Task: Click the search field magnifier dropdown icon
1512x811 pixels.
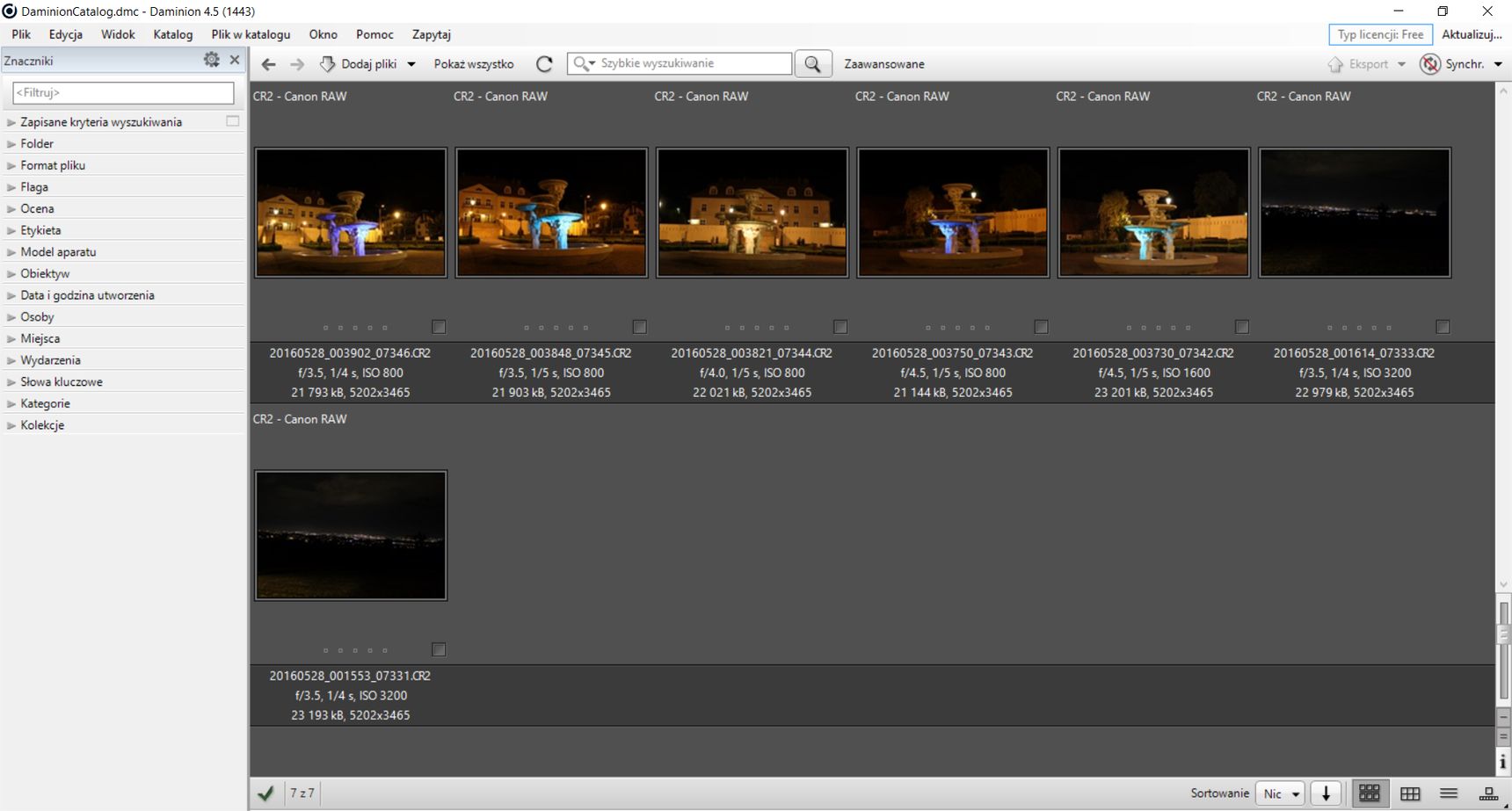Action: pos(584,63)
